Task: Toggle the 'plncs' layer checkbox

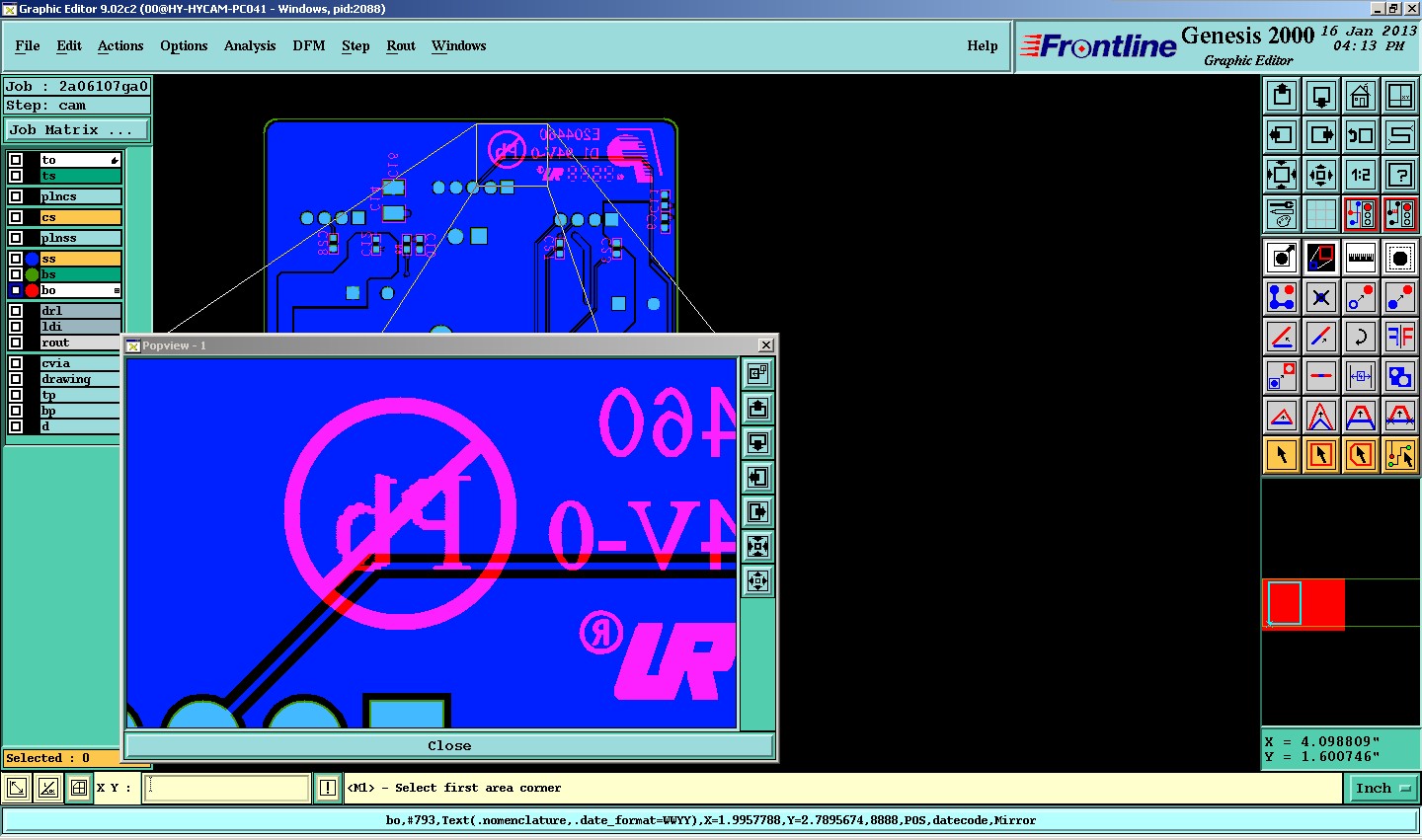Action: [x=16, y=196]
